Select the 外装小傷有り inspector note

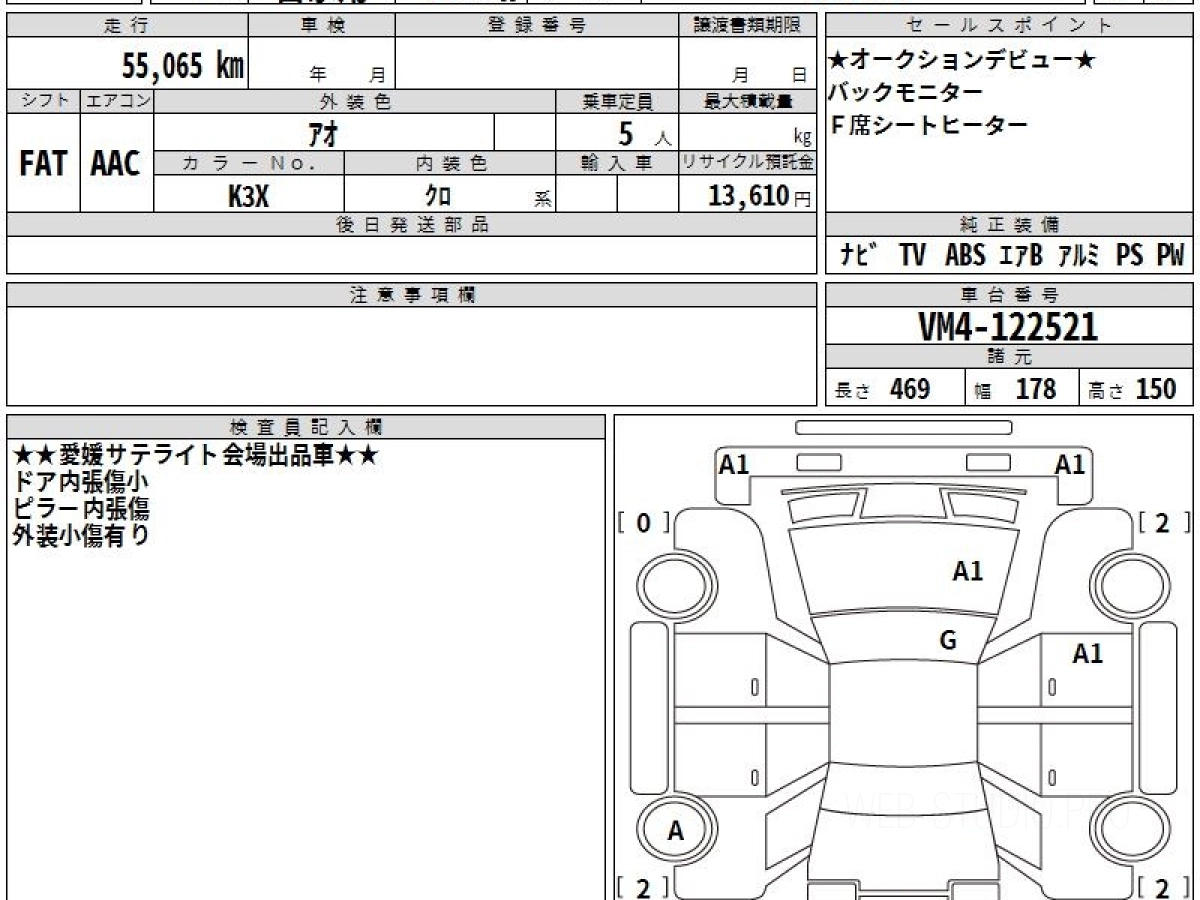tap(81, 535)
